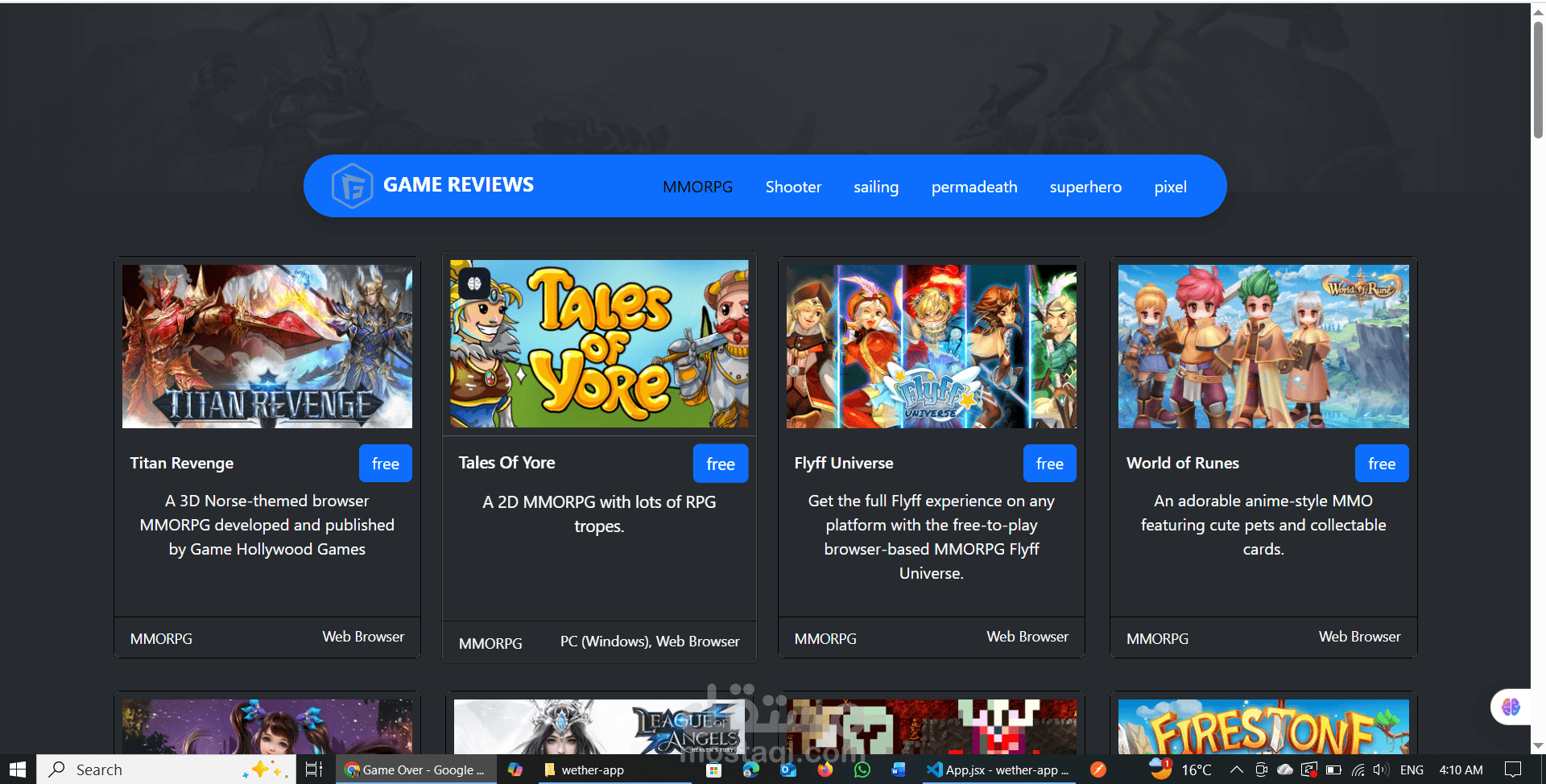Open the Copilot taskbar icon
The width and height of the screenshot is (1546, 784).
click(515, 770)
